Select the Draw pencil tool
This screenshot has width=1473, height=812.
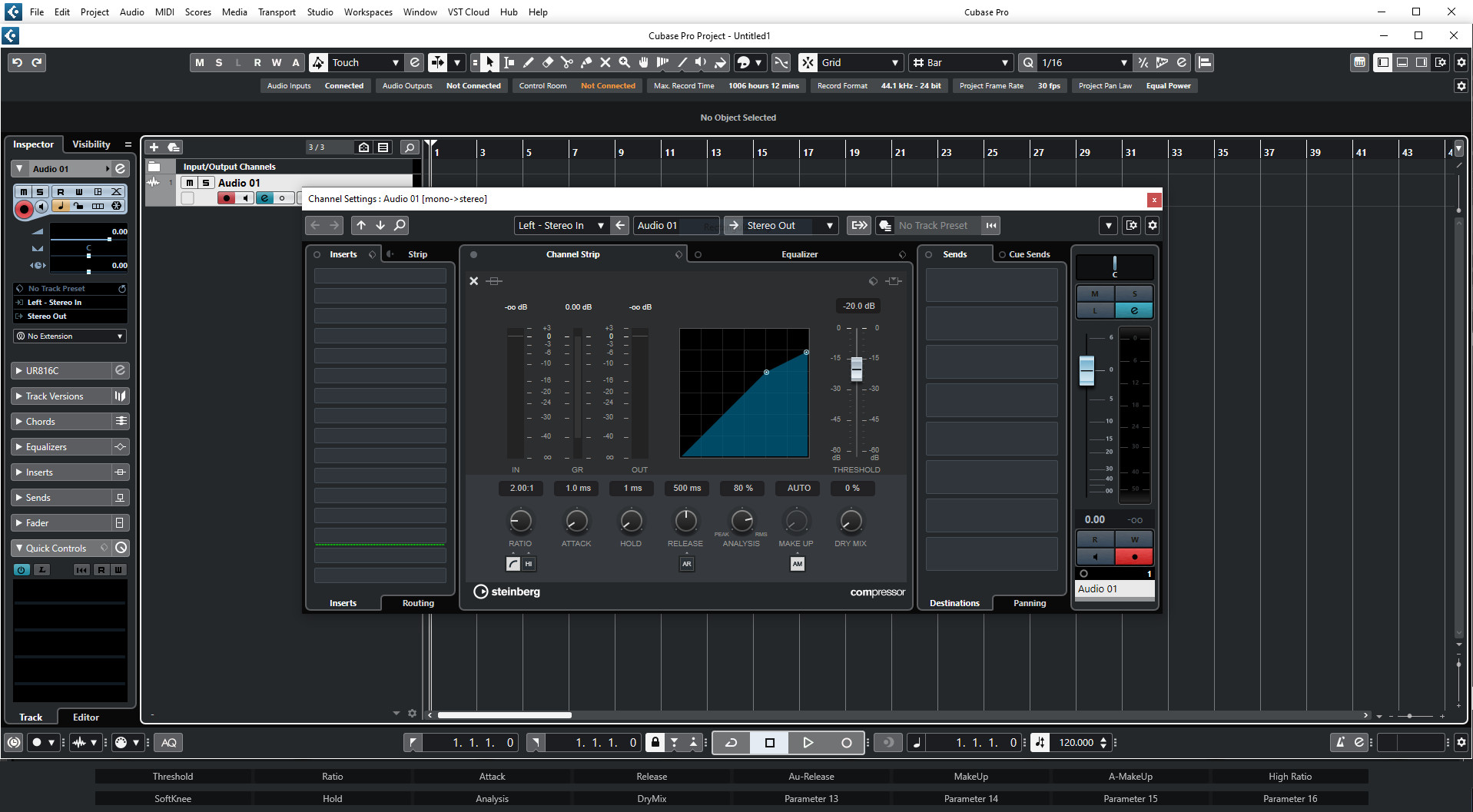pyautogui.click(x=529, y=63)
